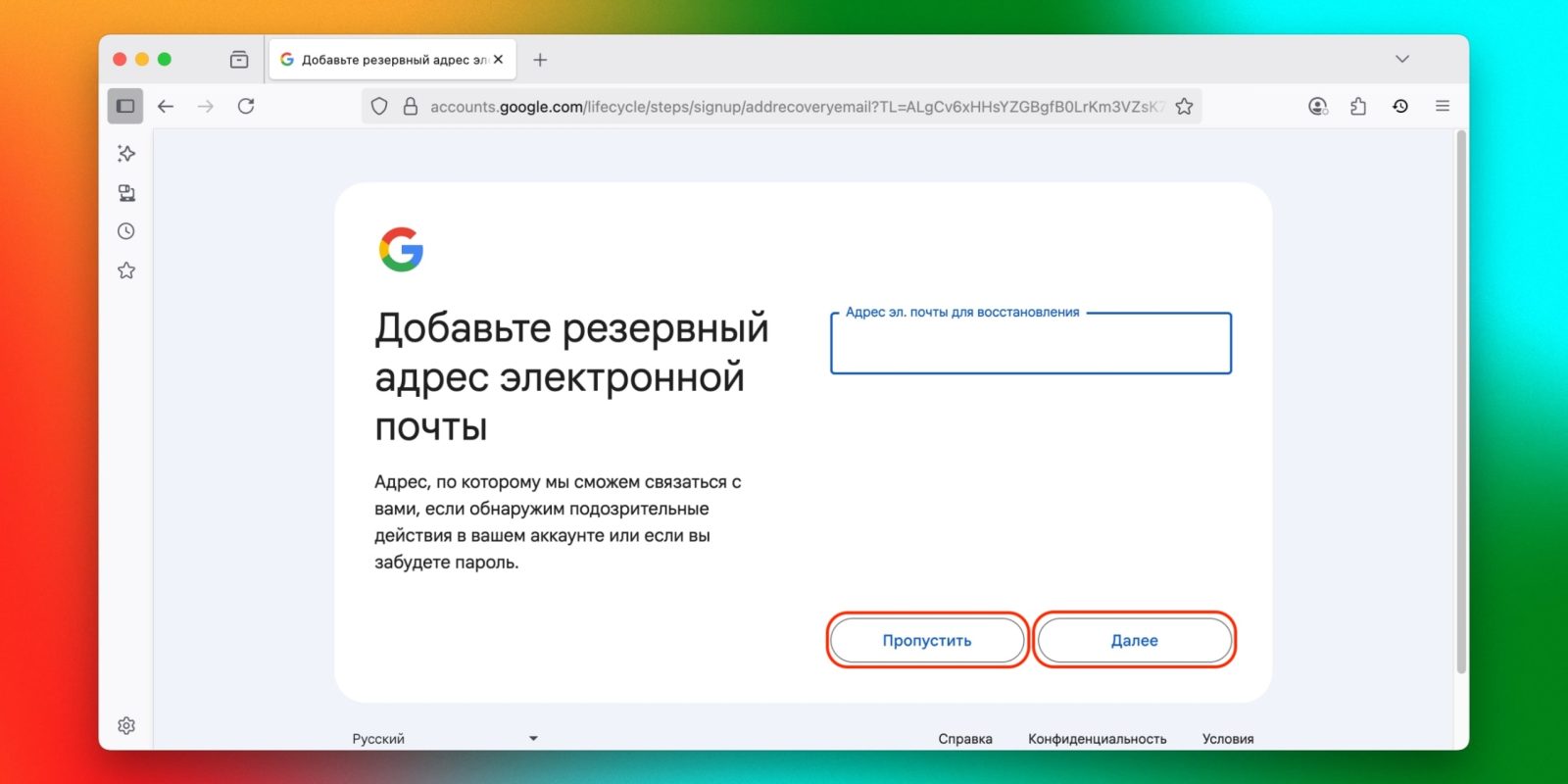Open sidebar settings gear
1568x784 pixels.
126,725
